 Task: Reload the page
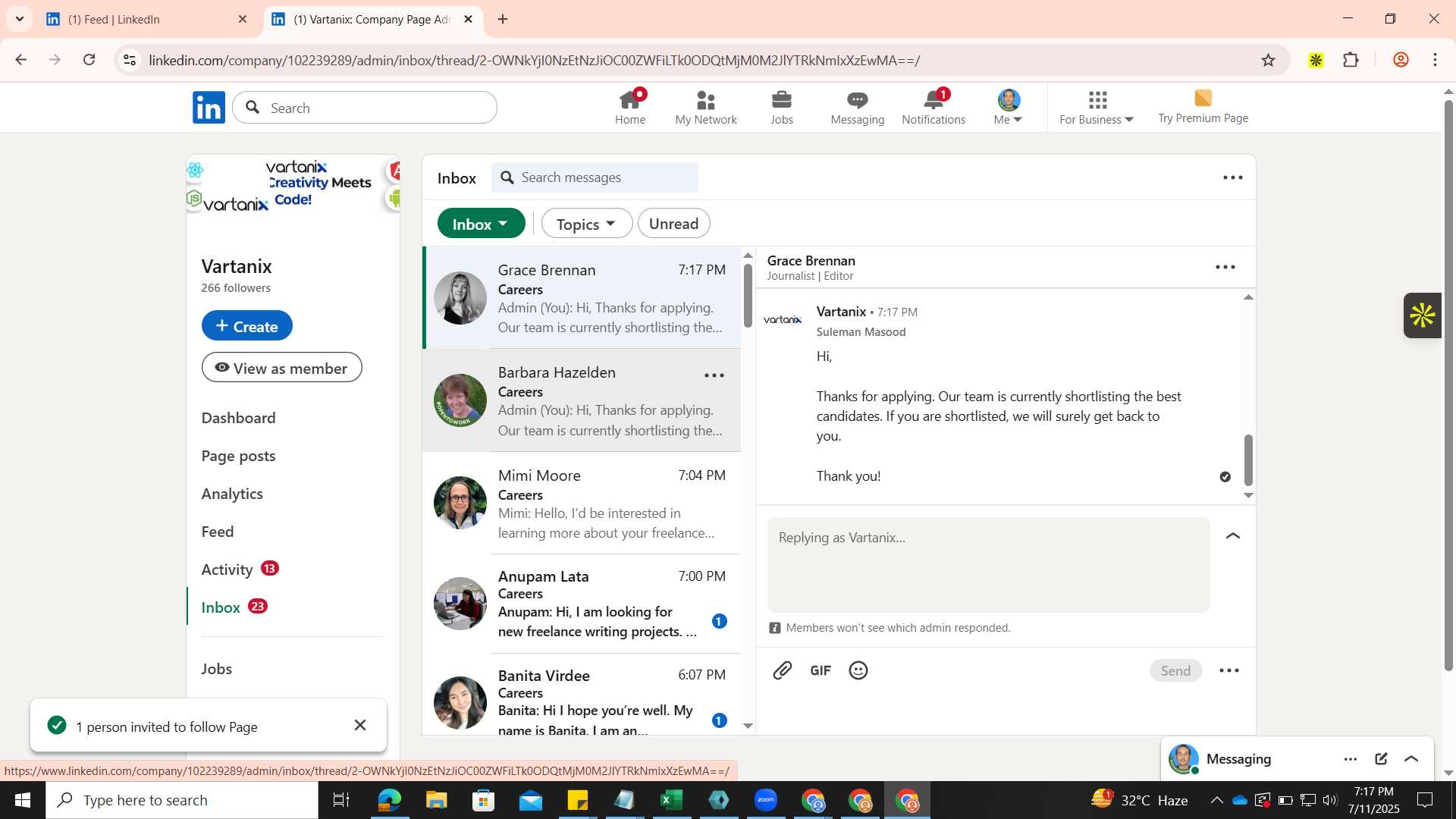click(89, 60)
